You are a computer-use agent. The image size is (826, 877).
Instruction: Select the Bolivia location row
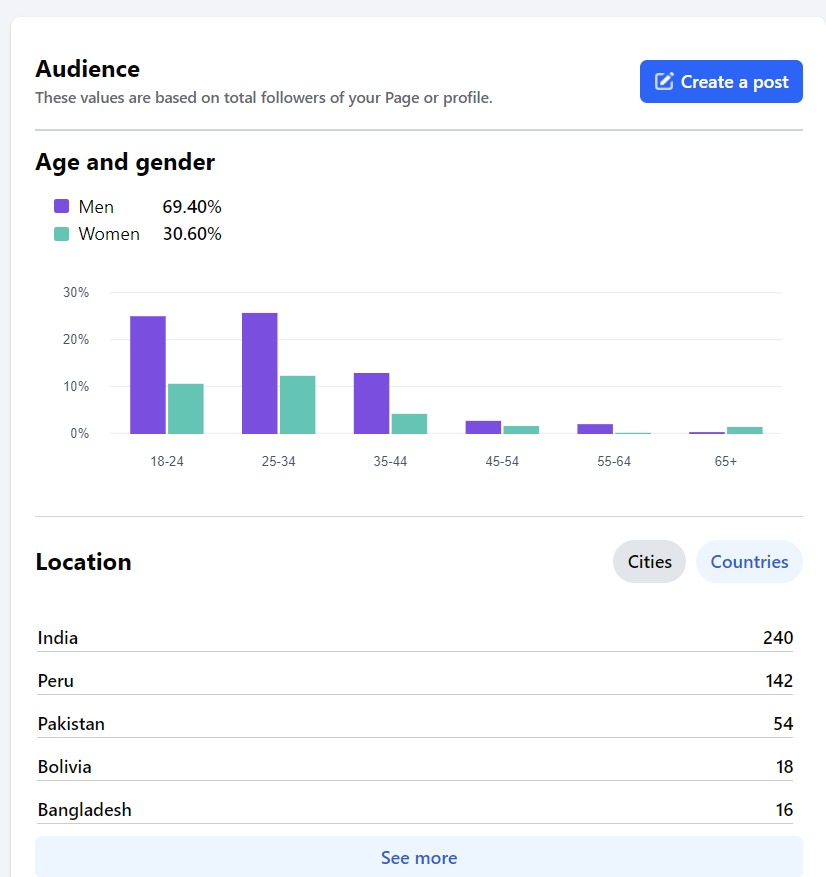[x=415, y=767]
